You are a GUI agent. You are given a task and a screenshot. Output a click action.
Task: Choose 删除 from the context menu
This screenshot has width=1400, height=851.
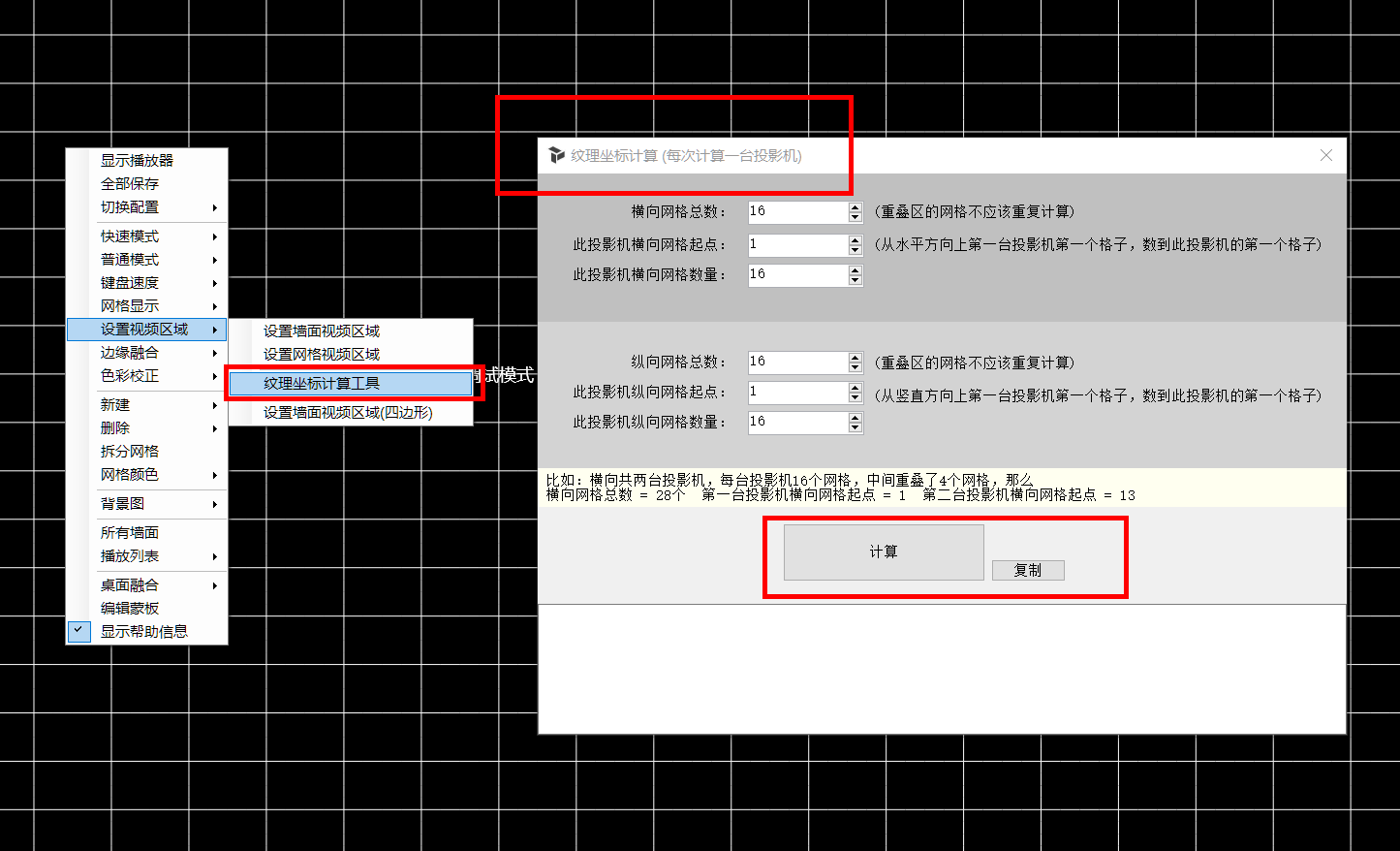pos(147,428)
